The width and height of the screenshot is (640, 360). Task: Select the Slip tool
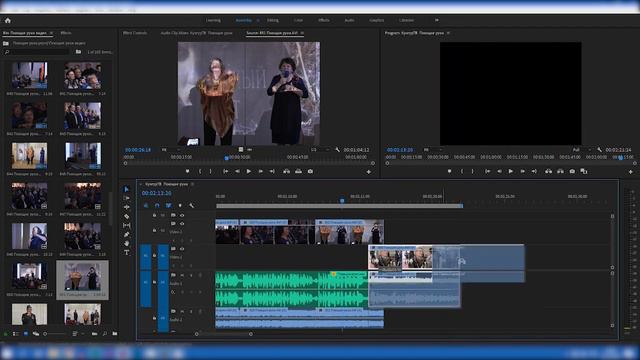pyautogui.click(x=127, y=225)
